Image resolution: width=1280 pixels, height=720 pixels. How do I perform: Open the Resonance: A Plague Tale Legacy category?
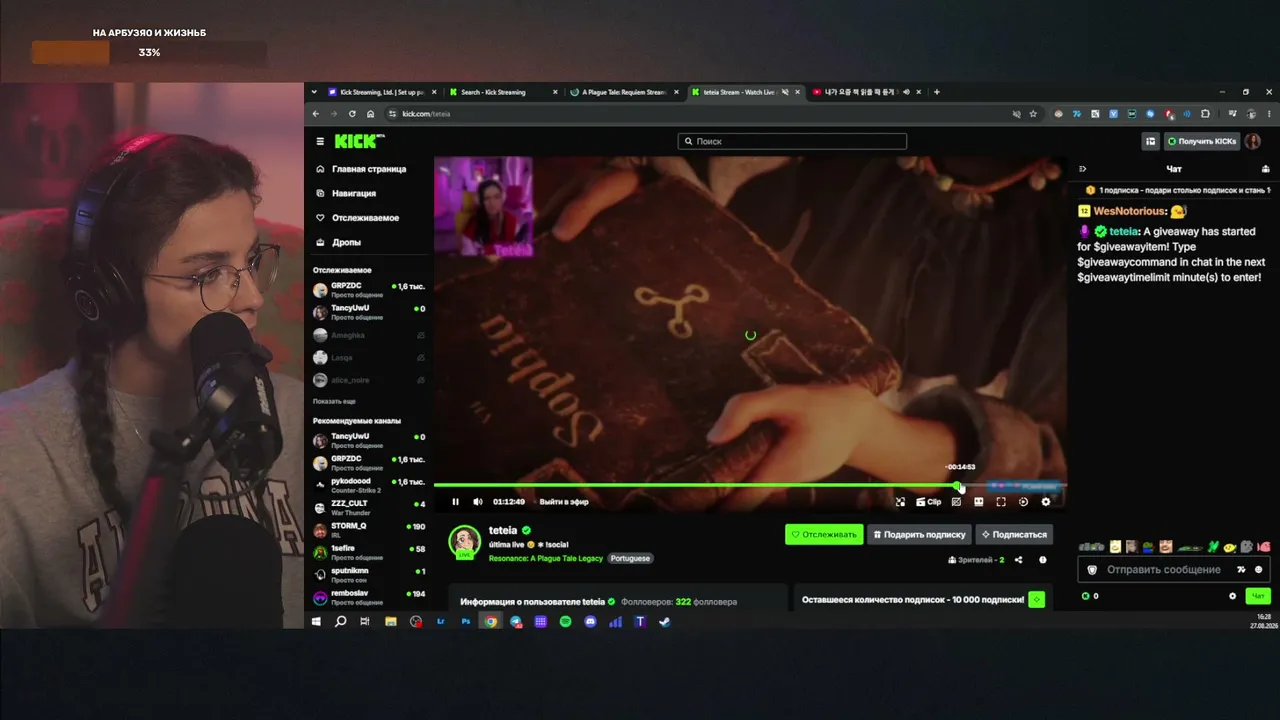(546, 558)
